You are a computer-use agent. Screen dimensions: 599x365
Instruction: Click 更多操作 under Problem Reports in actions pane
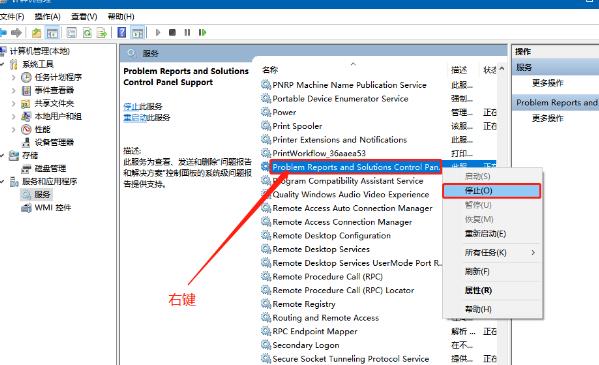pyautogui.click(x=547, y=118)
